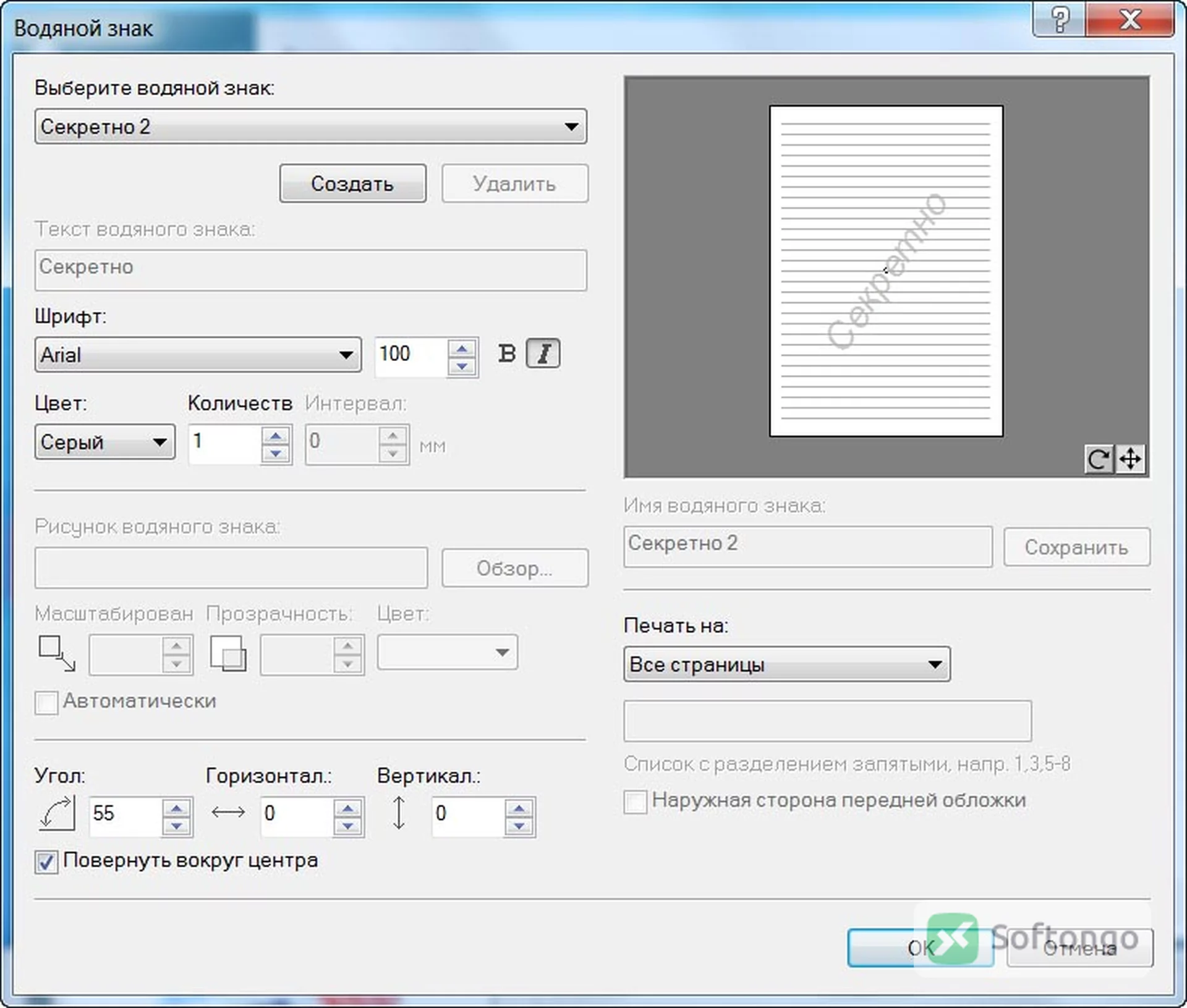1187x1008 pixels.
Task: Click the Обзор... button
Action: [515, 568]
